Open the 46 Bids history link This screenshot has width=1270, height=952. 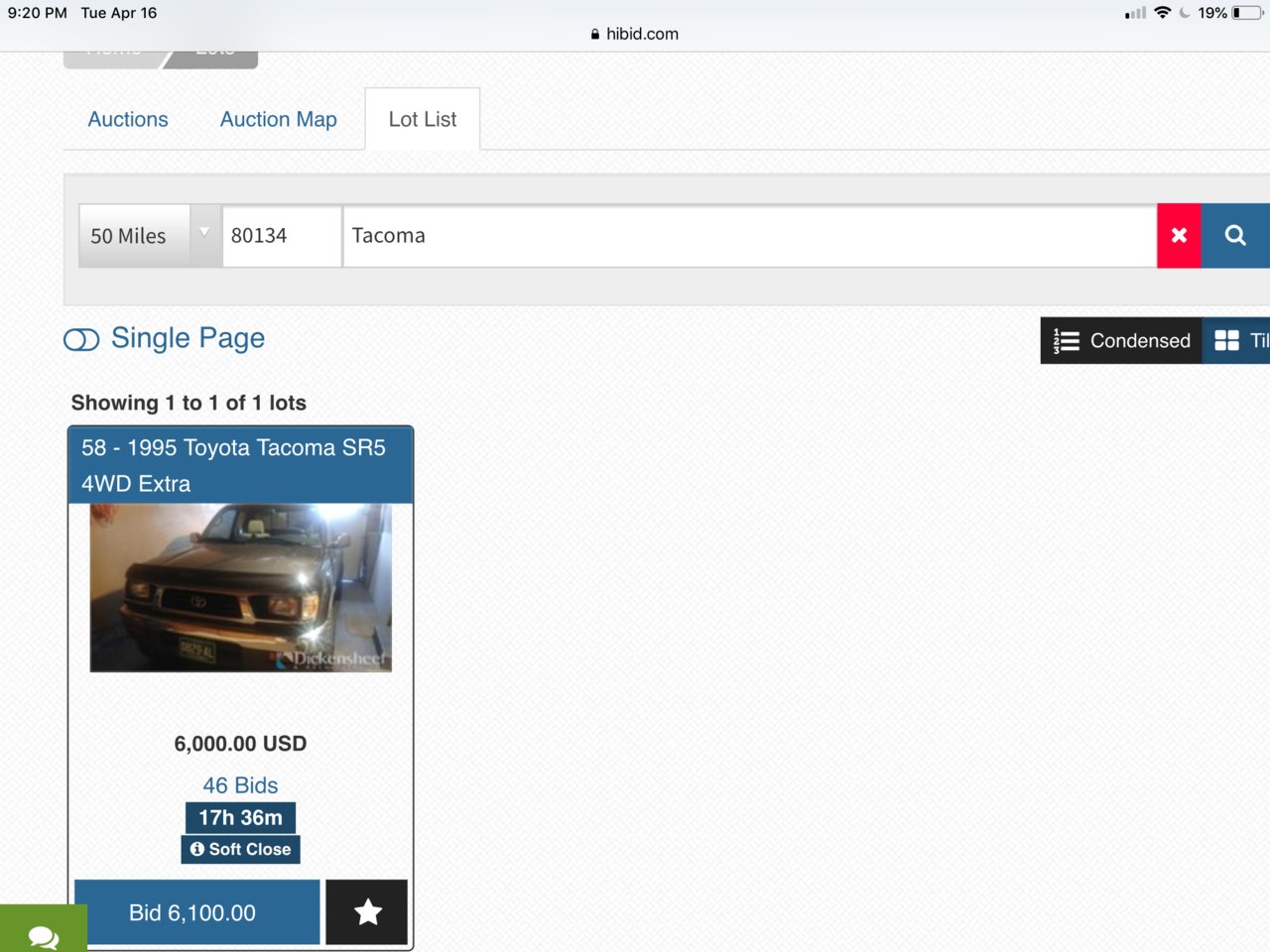pos(240,785)
